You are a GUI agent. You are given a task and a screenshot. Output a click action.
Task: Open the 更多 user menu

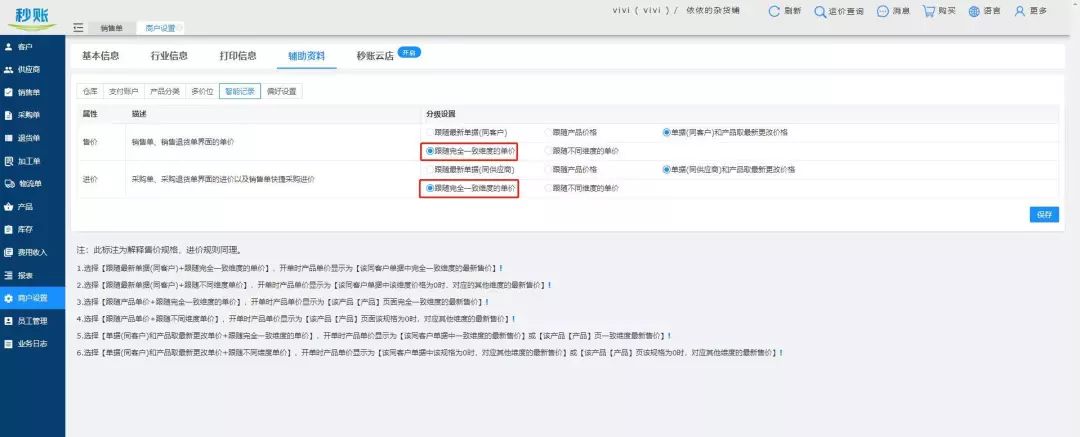pos(1030,11)
